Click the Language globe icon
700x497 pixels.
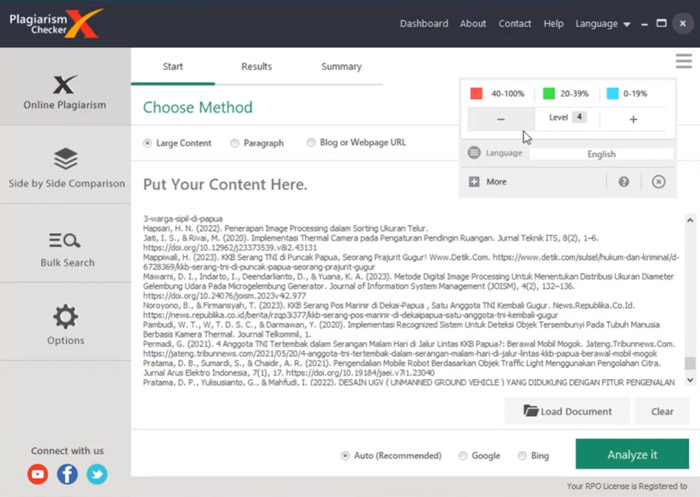(474, 153)
